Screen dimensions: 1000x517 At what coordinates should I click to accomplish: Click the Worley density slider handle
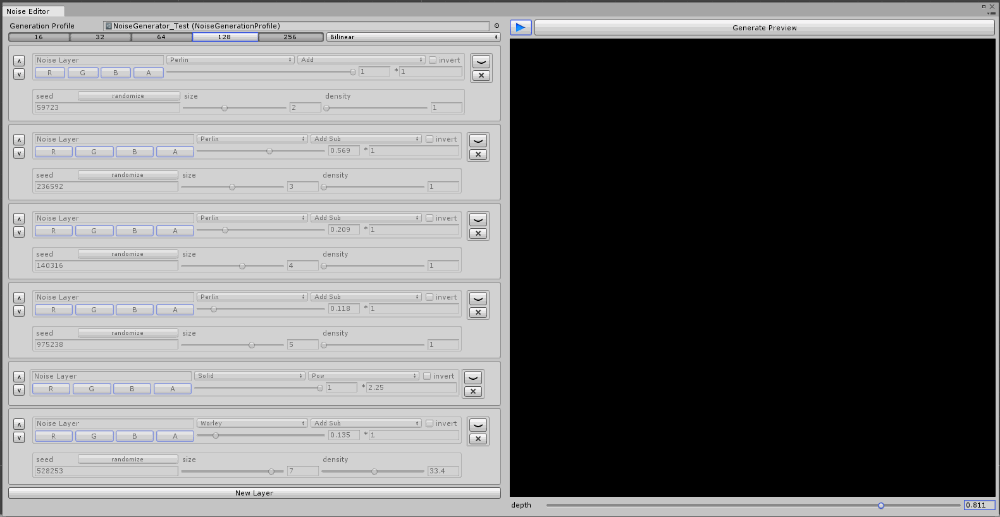pyautogui.click(x=374, y=472)
